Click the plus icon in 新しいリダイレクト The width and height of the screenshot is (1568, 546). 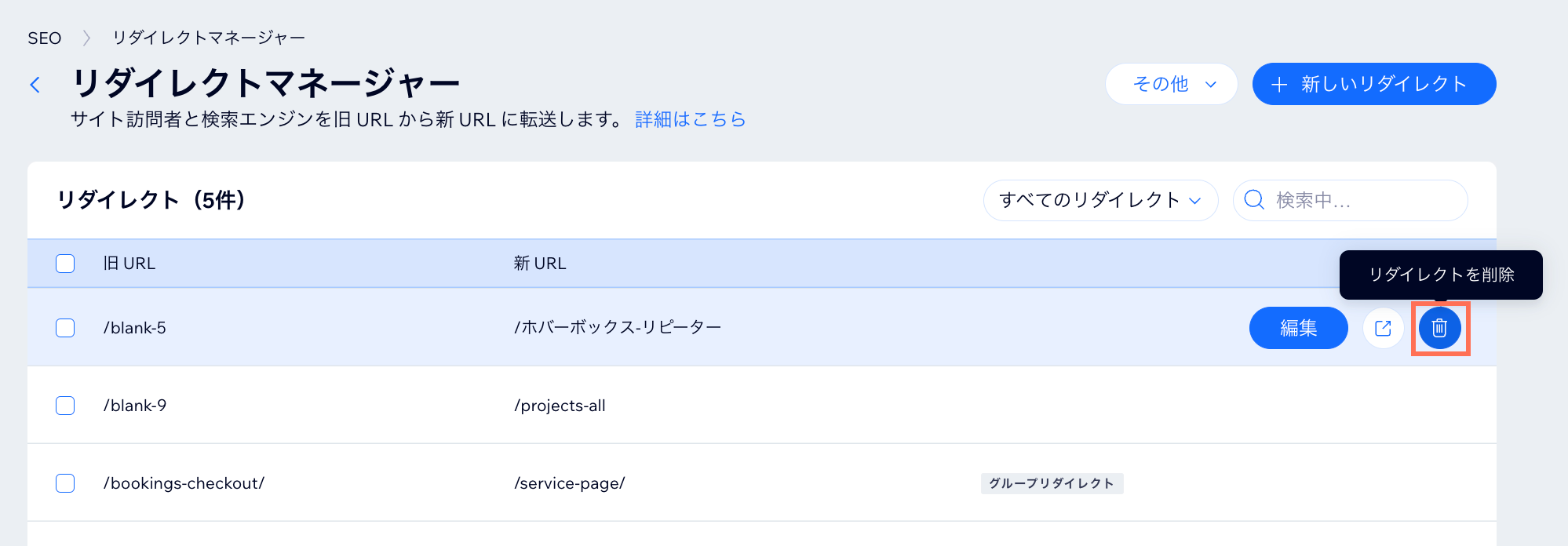point(1279,85)
